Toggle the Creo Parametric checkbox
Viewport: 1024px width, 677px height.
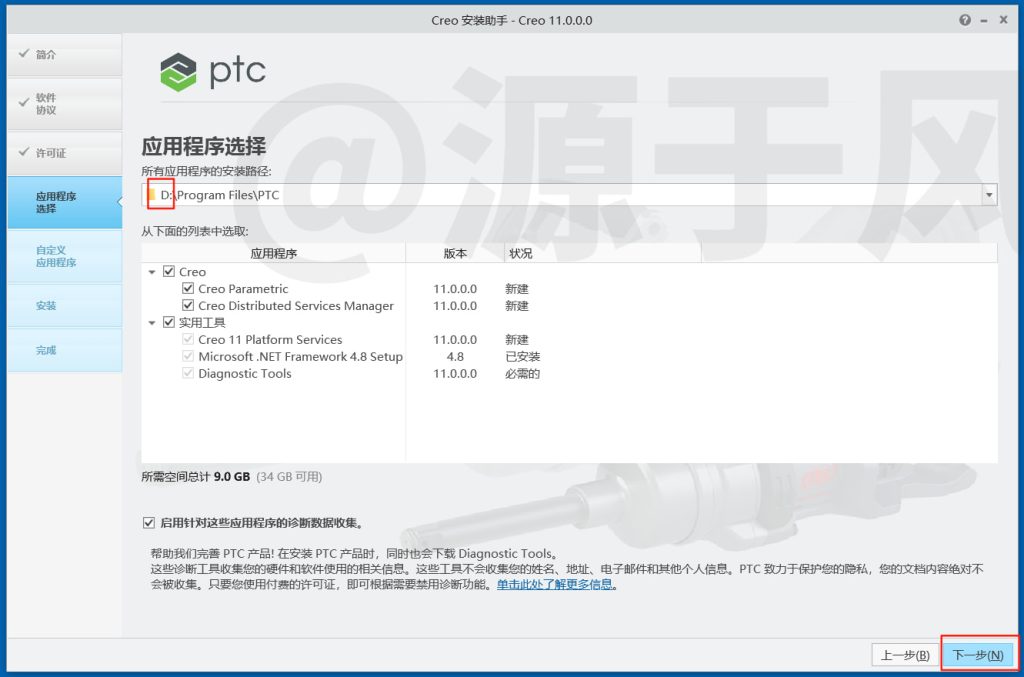[188, 288]
